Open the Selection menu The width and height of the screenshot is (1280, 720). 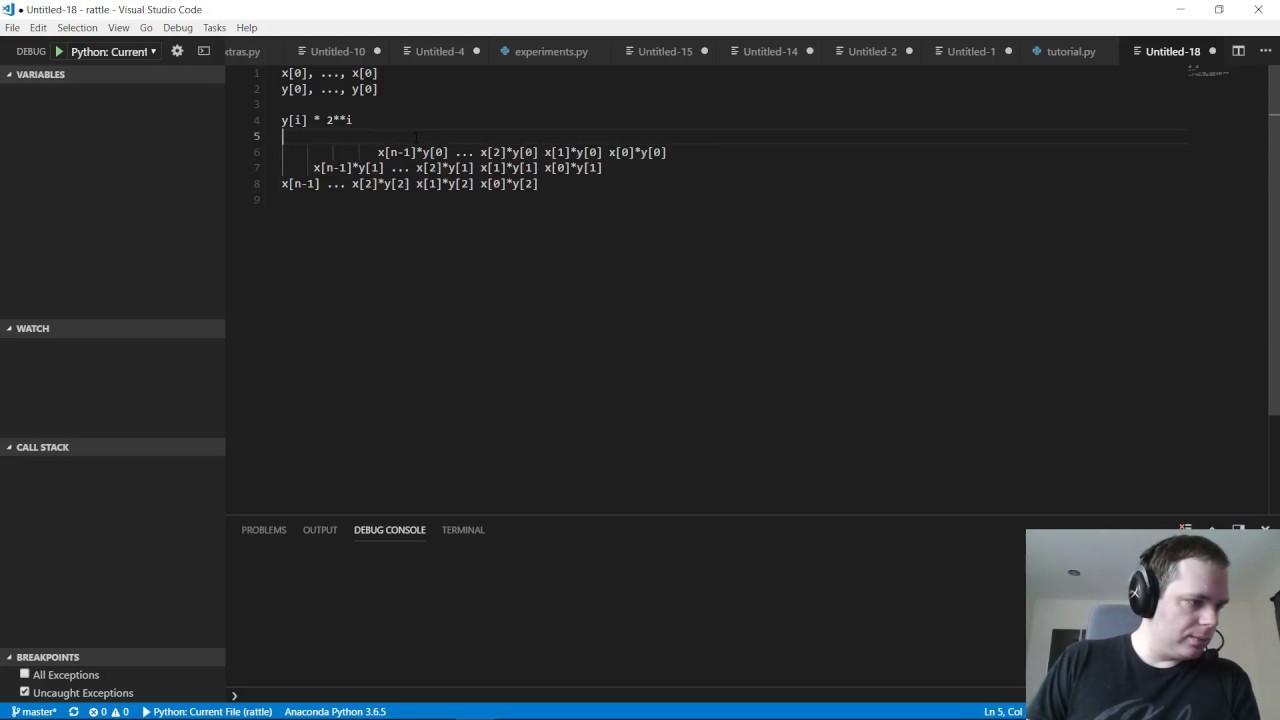pos(77,28)
